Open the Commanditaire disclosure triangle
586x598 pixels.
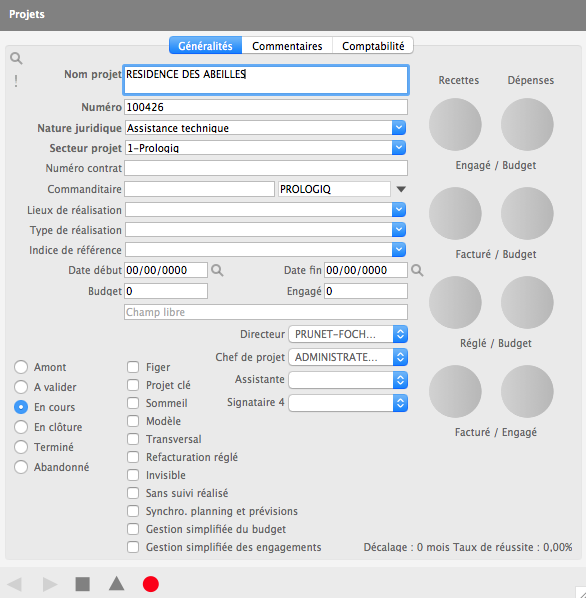pos(401,189)
